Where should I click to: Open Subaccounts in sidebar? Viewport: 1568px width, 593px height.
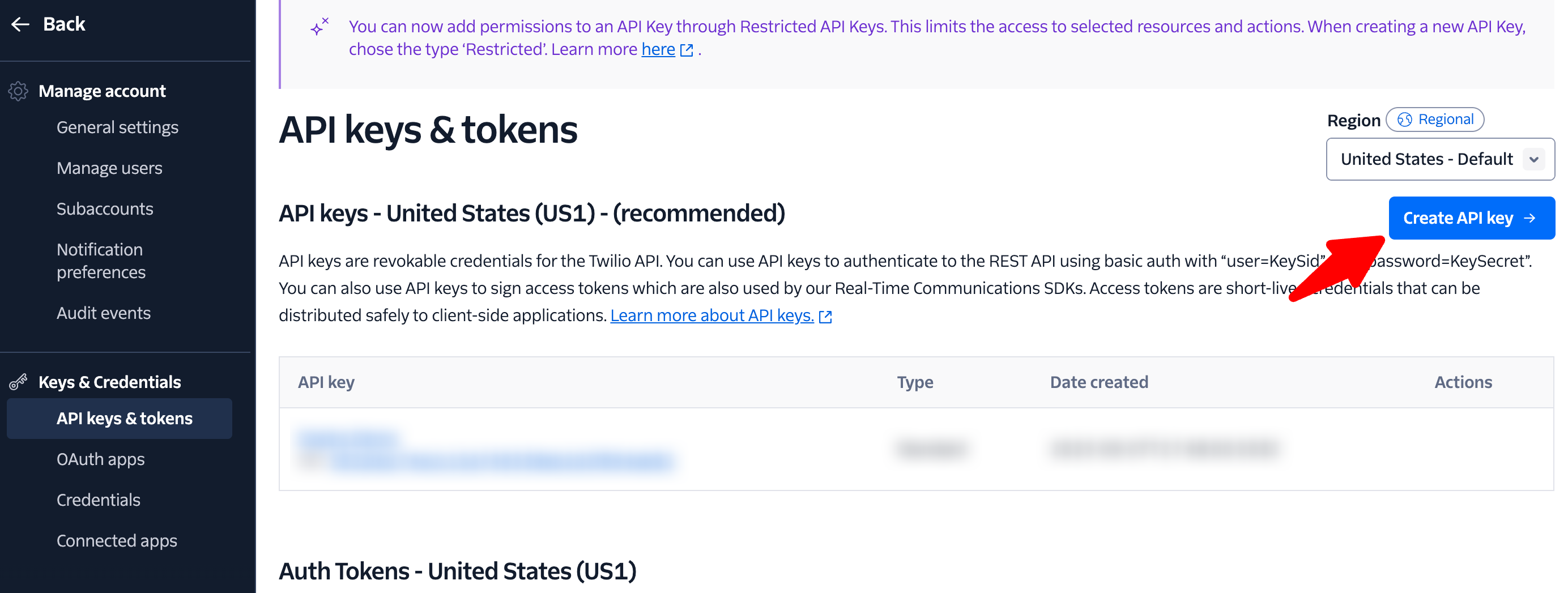tap(105, 209)
